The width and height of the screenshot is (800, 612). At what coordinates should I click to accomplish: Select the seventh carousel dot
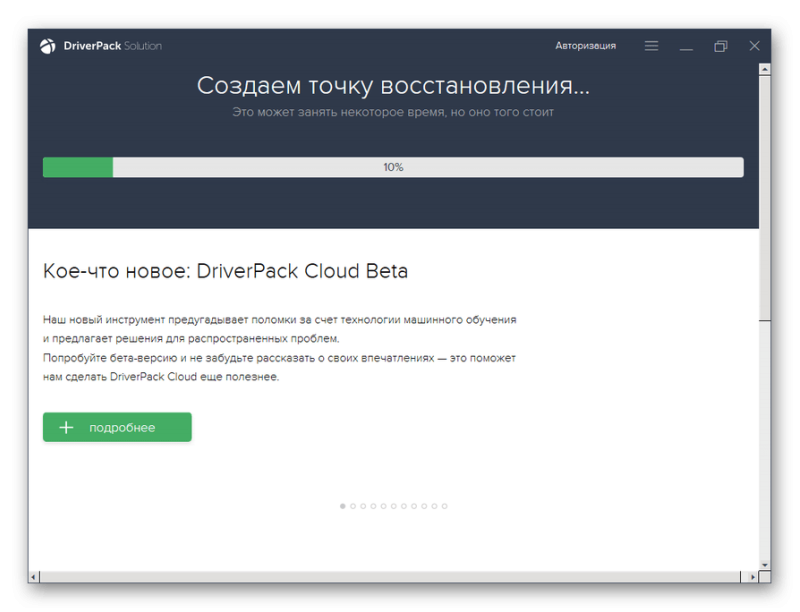click(404, 506)
